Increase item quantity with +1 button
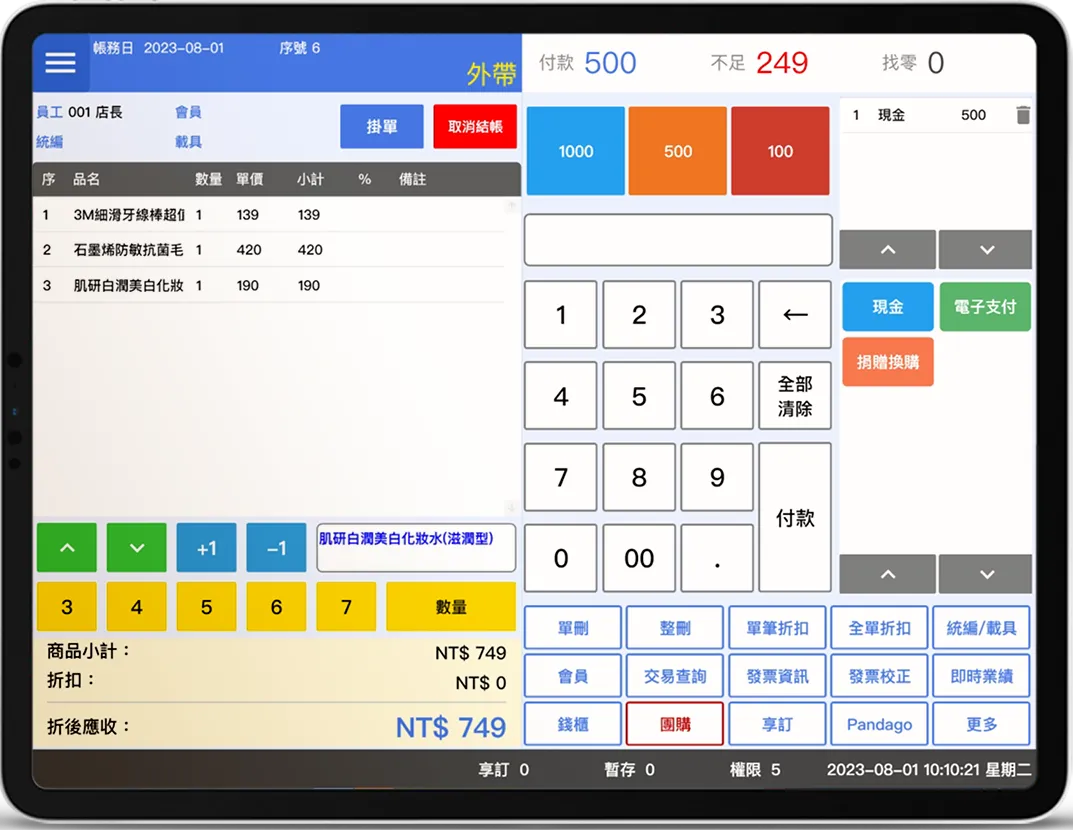 click(207, 548)
